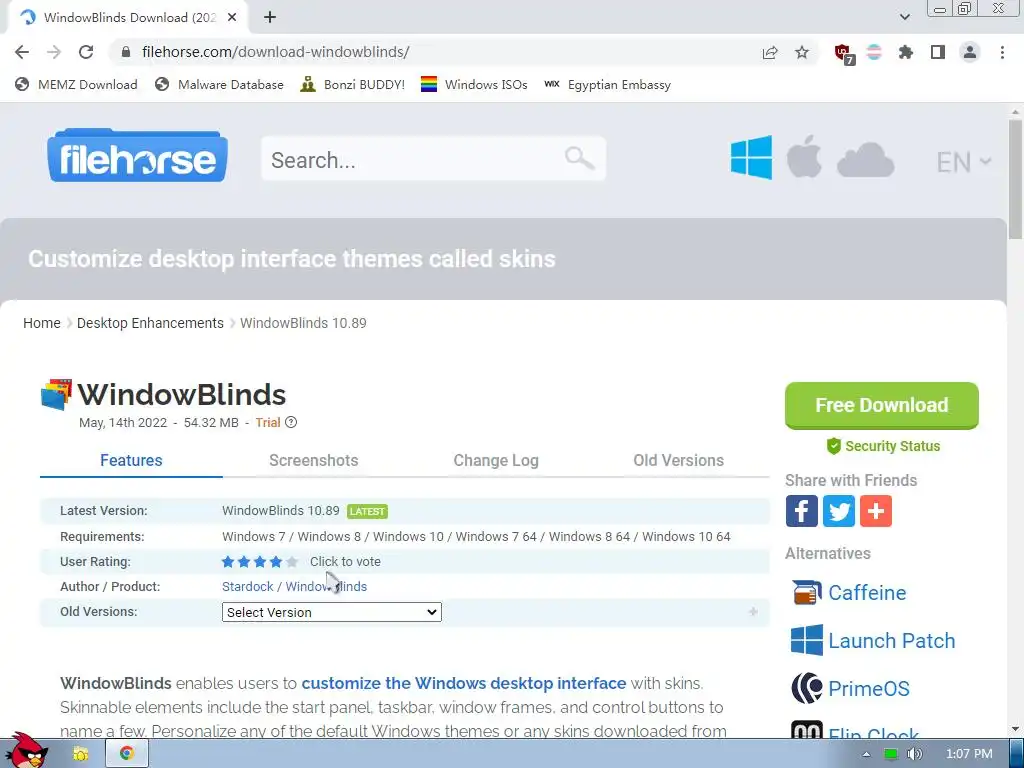The image size is (1024, 768).
Task: Select the cloud web apps icon
Action: 865,161
